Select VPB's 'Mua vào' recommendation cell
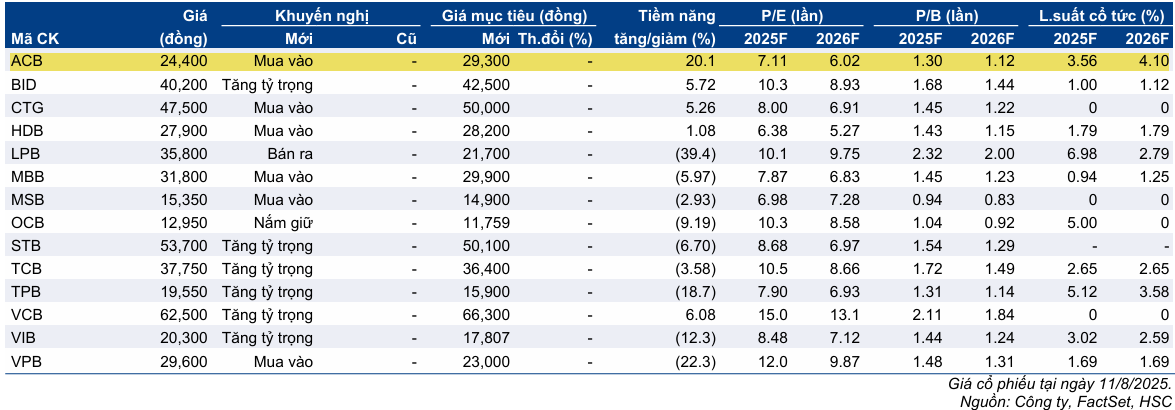 [x=284, y=360]
